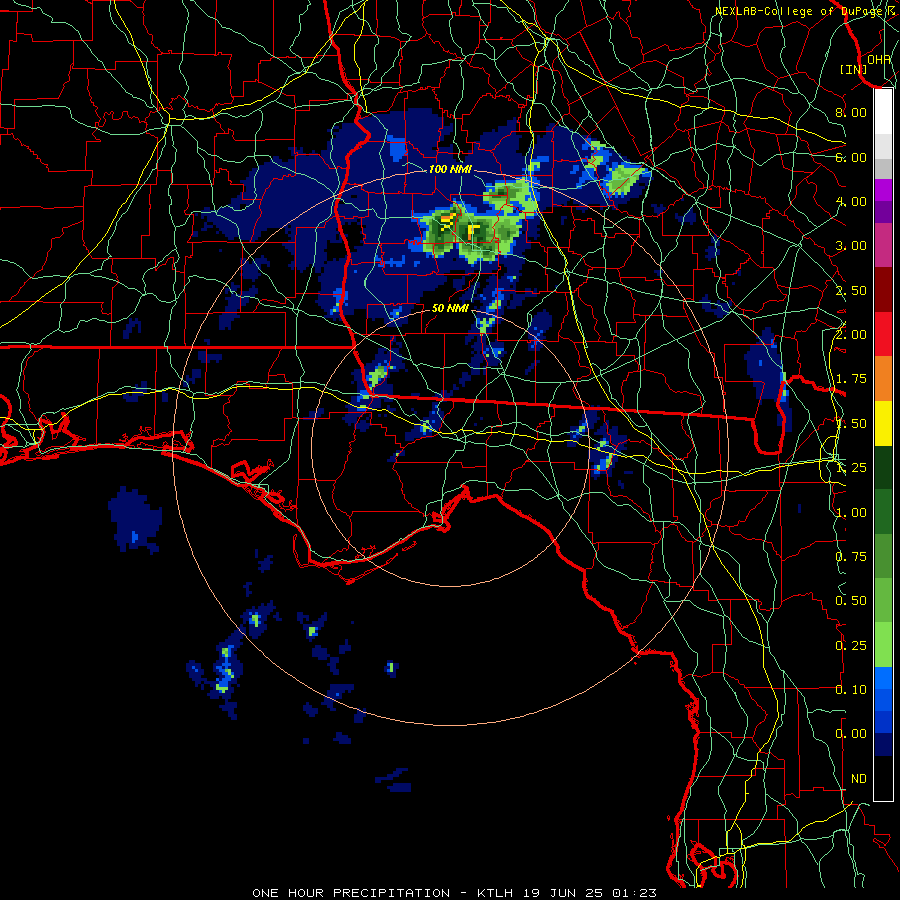900x900 pixels.
Task: Click the '6.00' legend value
Action: 851,157
